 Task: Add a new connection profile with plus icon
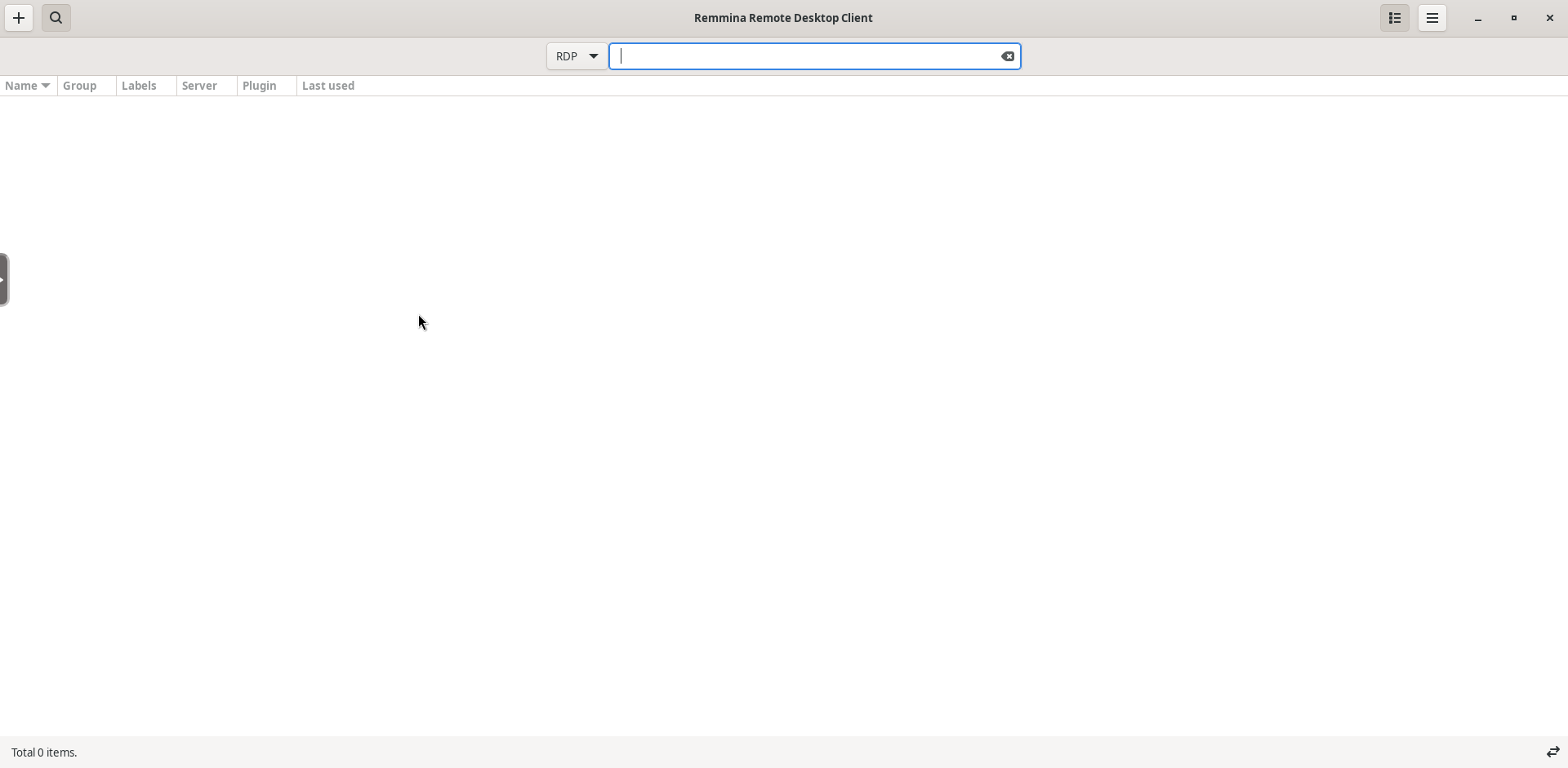(19, 18)
